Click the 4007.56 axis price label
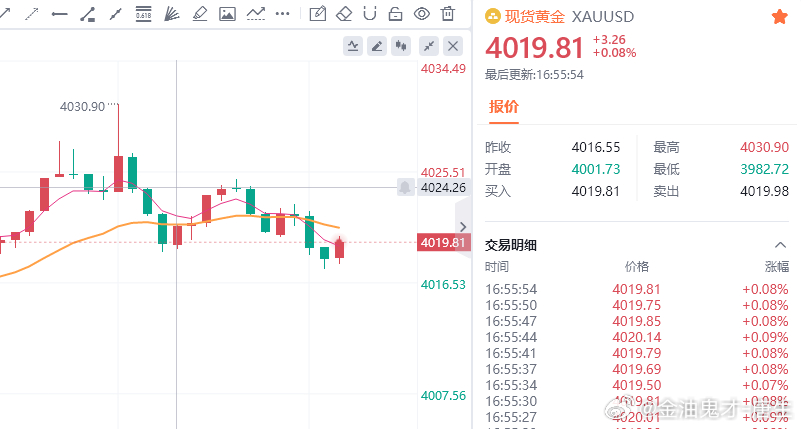This screenshot has height=429, width=801. [443, 395]
